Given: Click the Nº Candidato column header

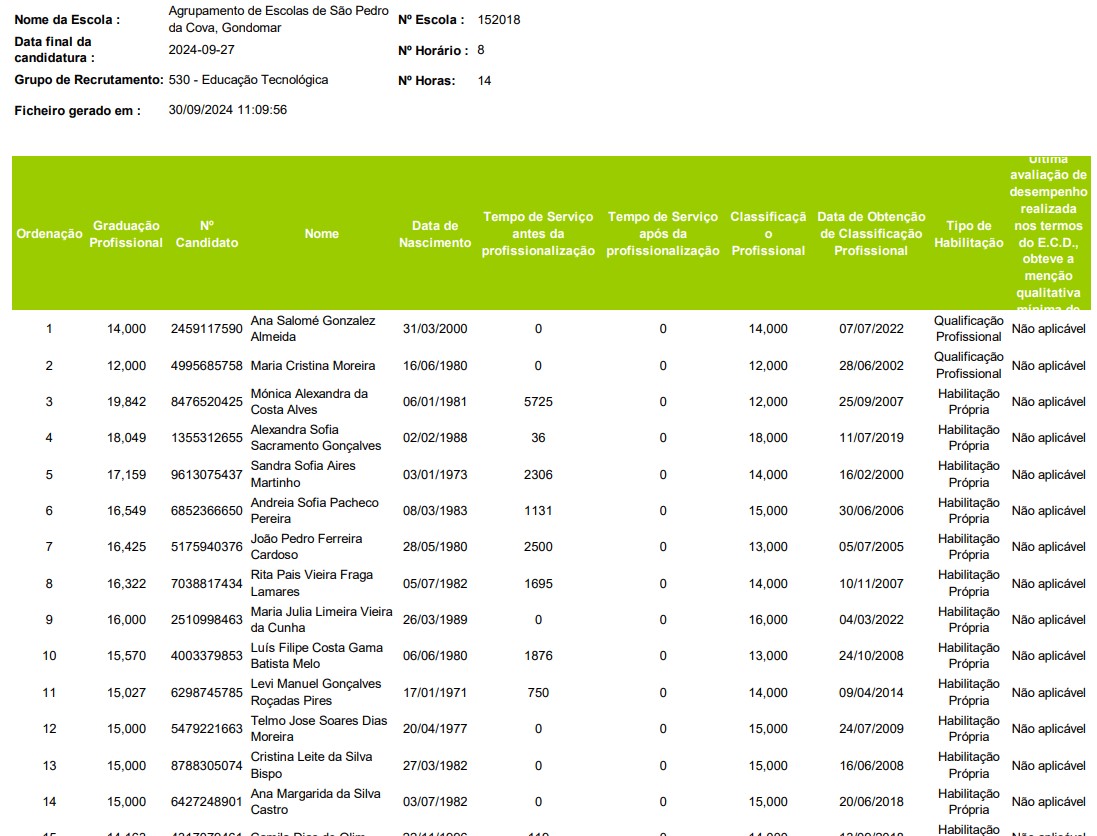Looking at the screenshot, I should (x=207, y=234).
